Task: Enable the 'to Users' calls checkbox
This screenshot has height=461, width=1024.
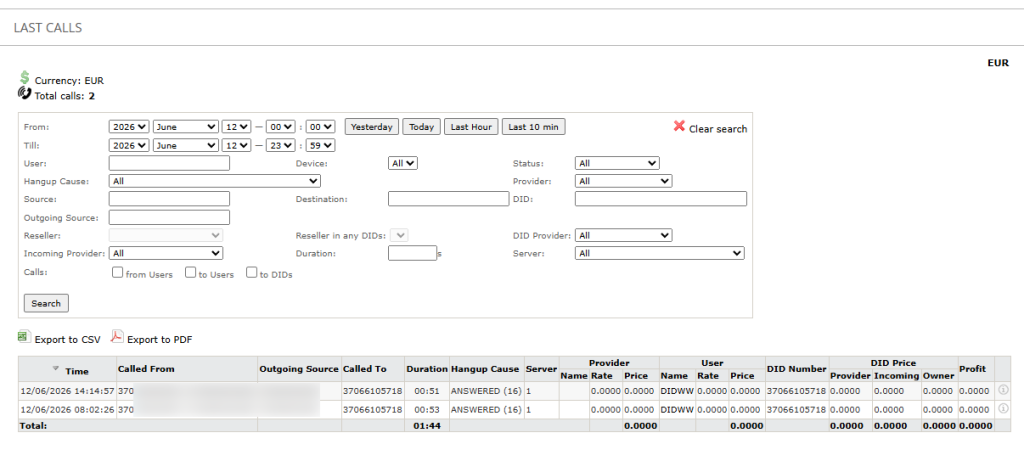Action: click(x=190, y=273)
